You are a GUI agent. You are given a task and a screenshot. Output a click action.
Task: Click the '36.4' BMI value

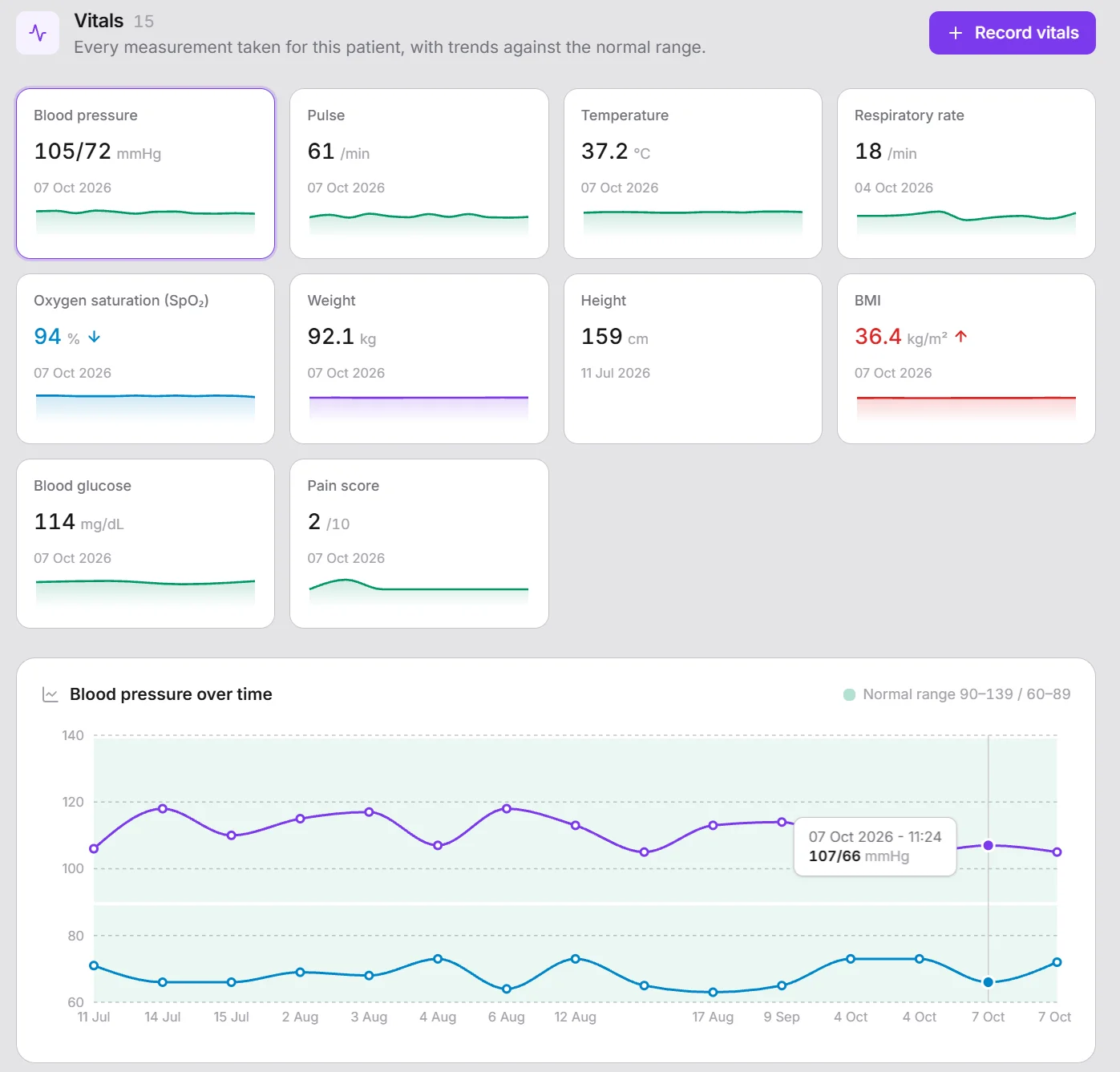coord(878,336)
